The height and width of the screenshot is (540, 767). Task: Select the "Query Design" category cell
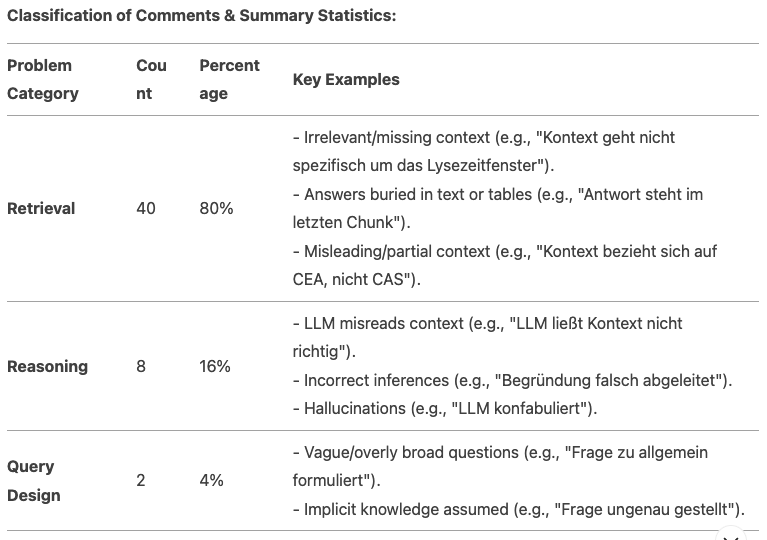point(33,481)
